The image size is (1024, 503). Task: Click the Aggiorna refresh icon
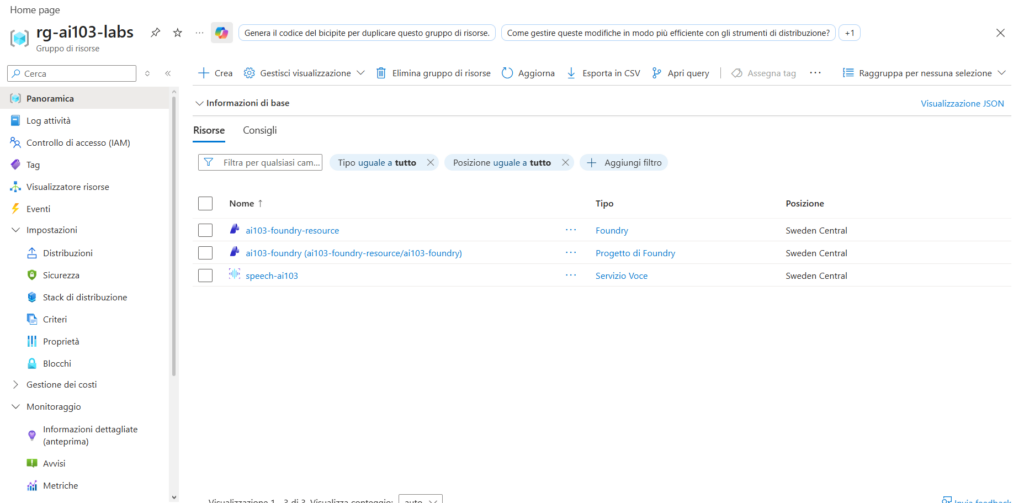point(507,73)
